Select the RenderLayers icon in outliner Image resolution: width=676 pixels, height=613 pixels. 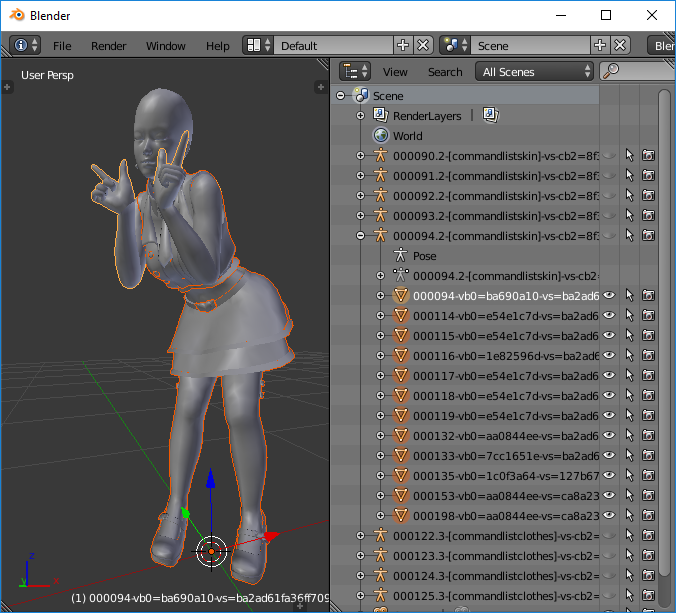click(x=380, y=115)
